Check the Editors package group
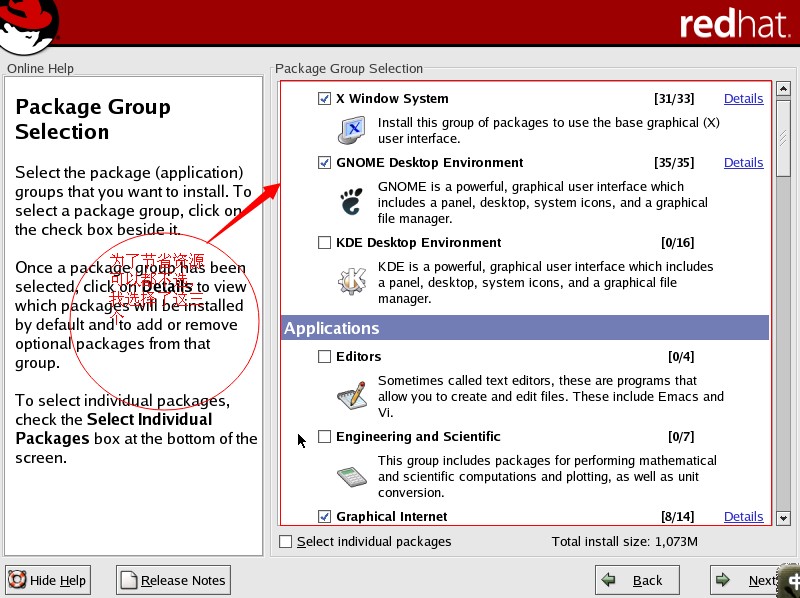The image size is (800, 598). [x=324, y=356]
